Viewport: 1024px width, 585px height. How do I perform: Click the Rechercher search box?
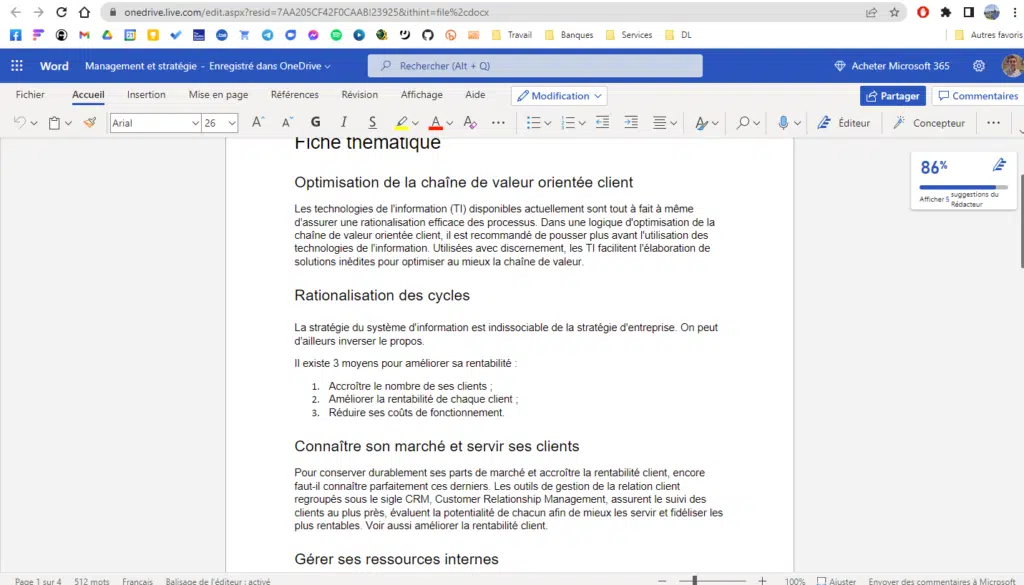click(535, 66)
